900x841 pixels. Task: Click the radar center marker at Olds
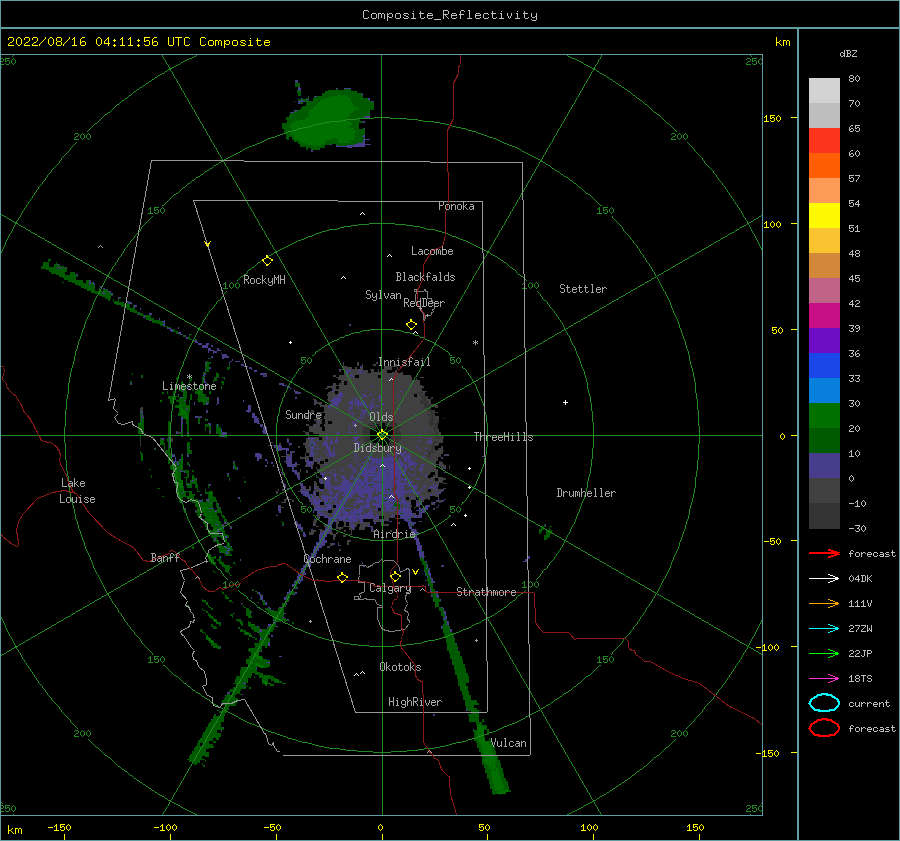point(382,435)
